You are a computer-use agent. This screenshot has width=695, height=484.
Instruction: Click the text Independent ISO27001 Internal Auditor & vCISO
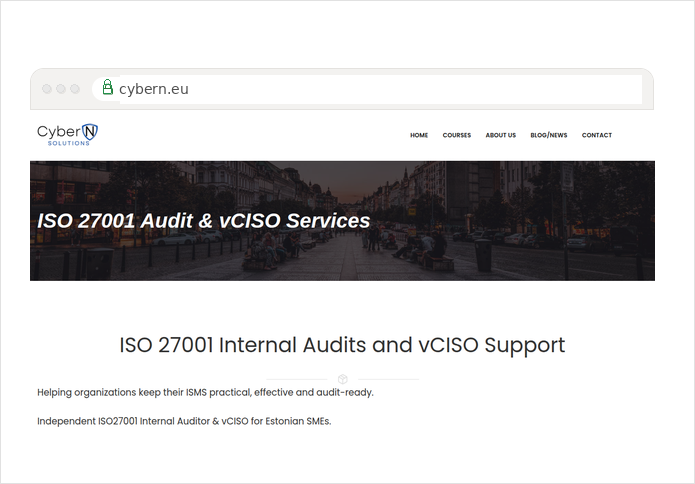tap(143, 421)
